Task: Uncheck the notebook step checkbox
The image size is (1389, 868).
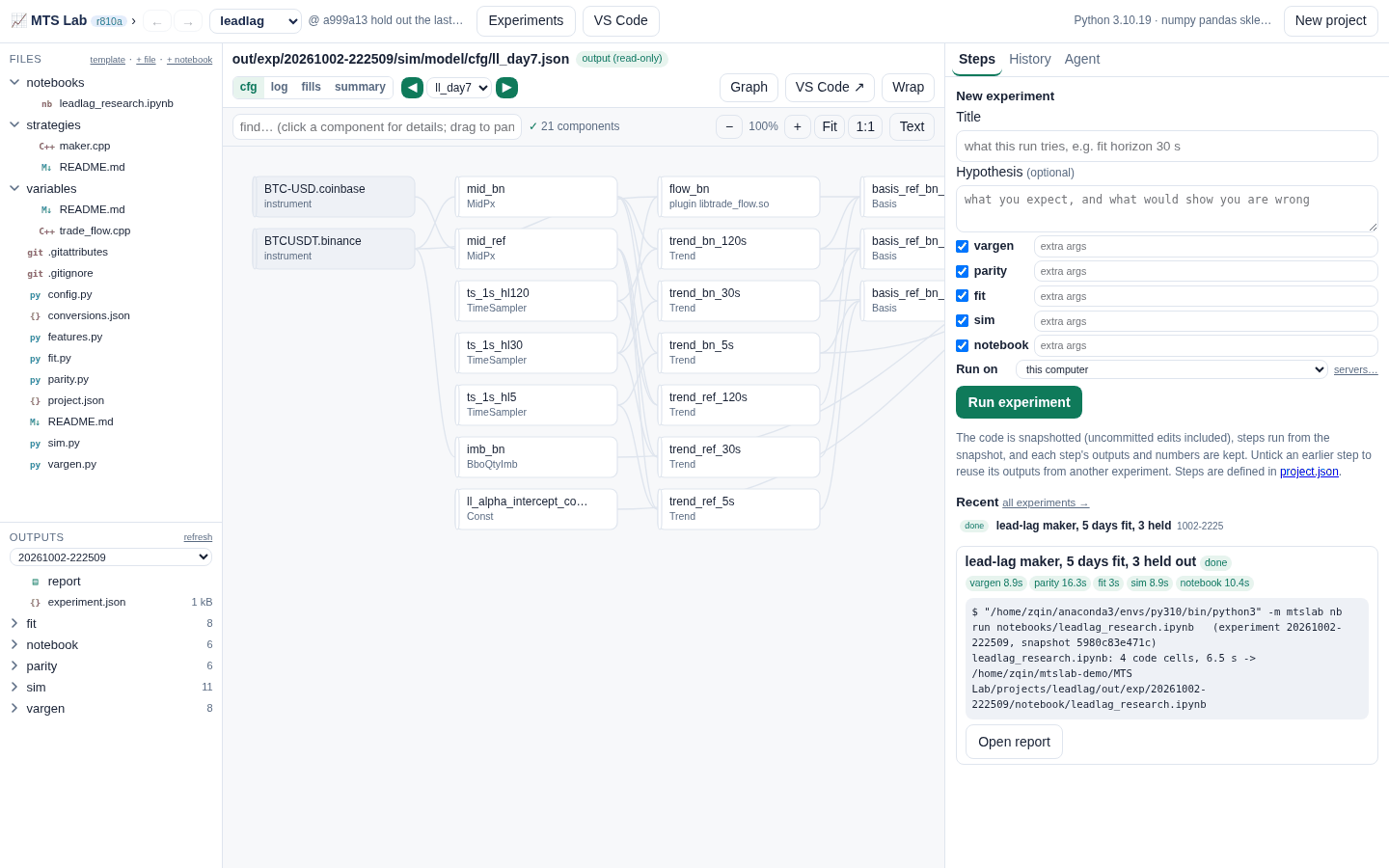Action: (x=962, y=345)
